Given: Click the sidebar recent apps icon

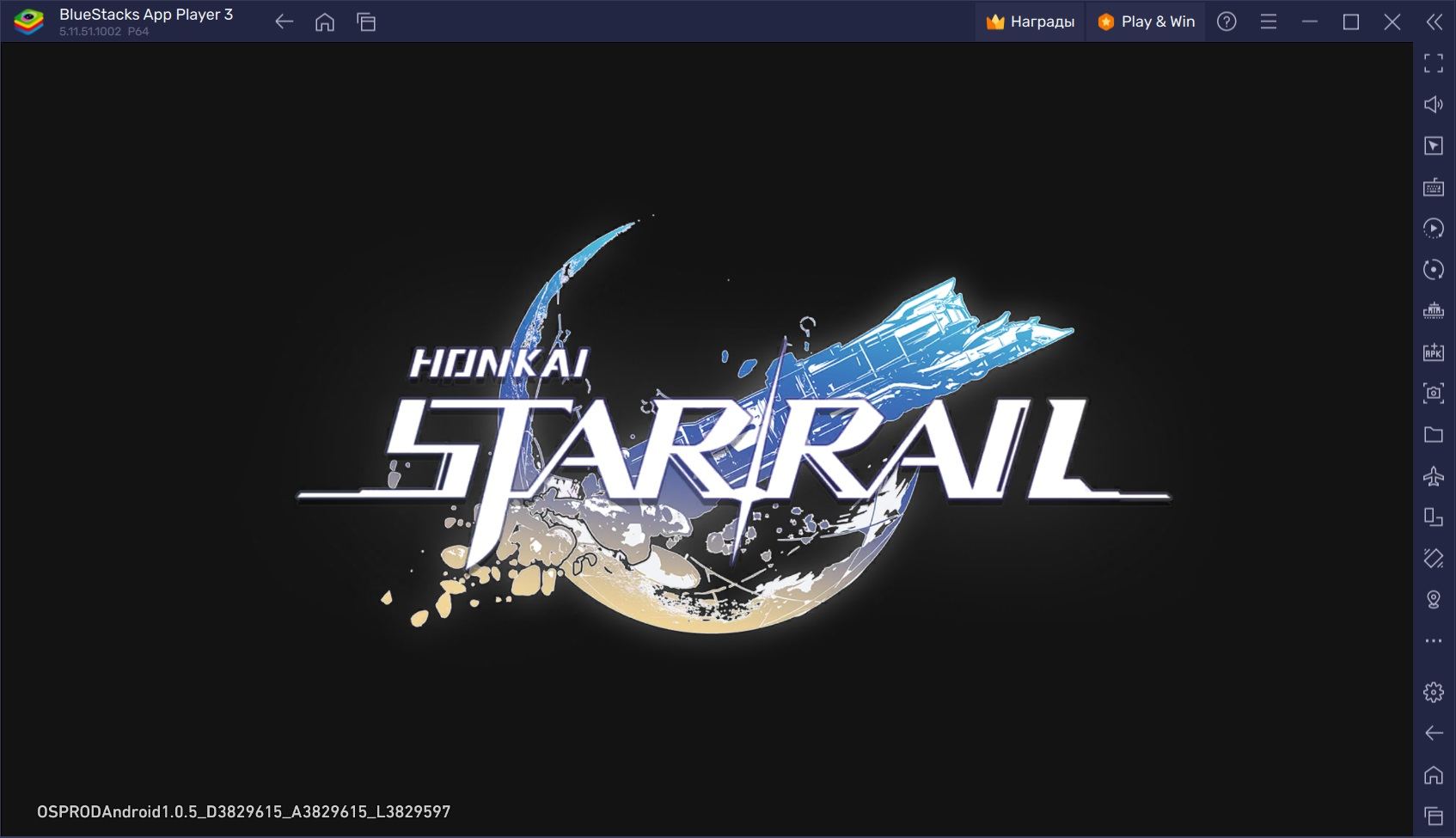Looking at the screenshot, I should tap(1434, 816).
